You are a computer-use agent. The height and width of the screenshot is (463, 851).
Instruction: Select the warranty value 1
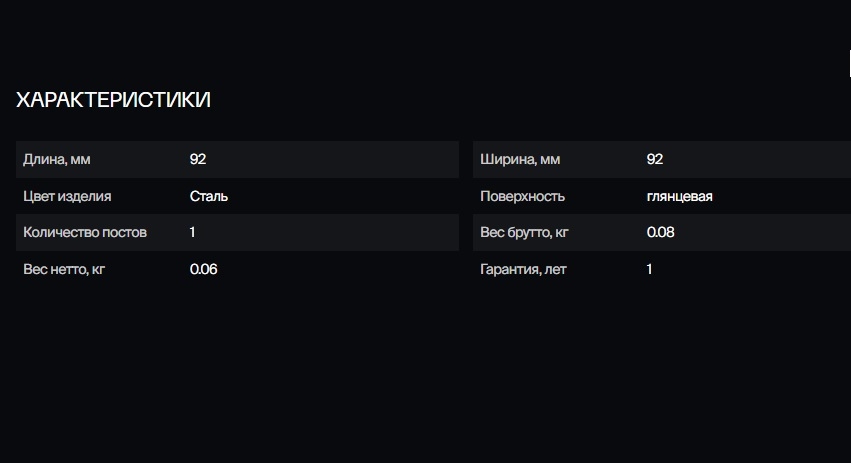(650, 269)
